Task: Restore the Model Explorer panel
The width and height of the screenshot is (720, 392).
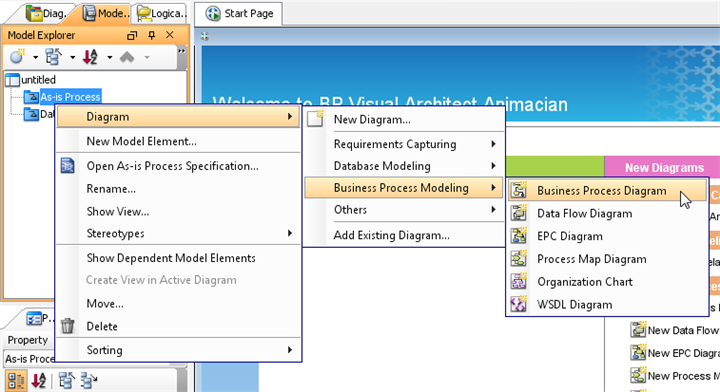Action: click(132, 35)
